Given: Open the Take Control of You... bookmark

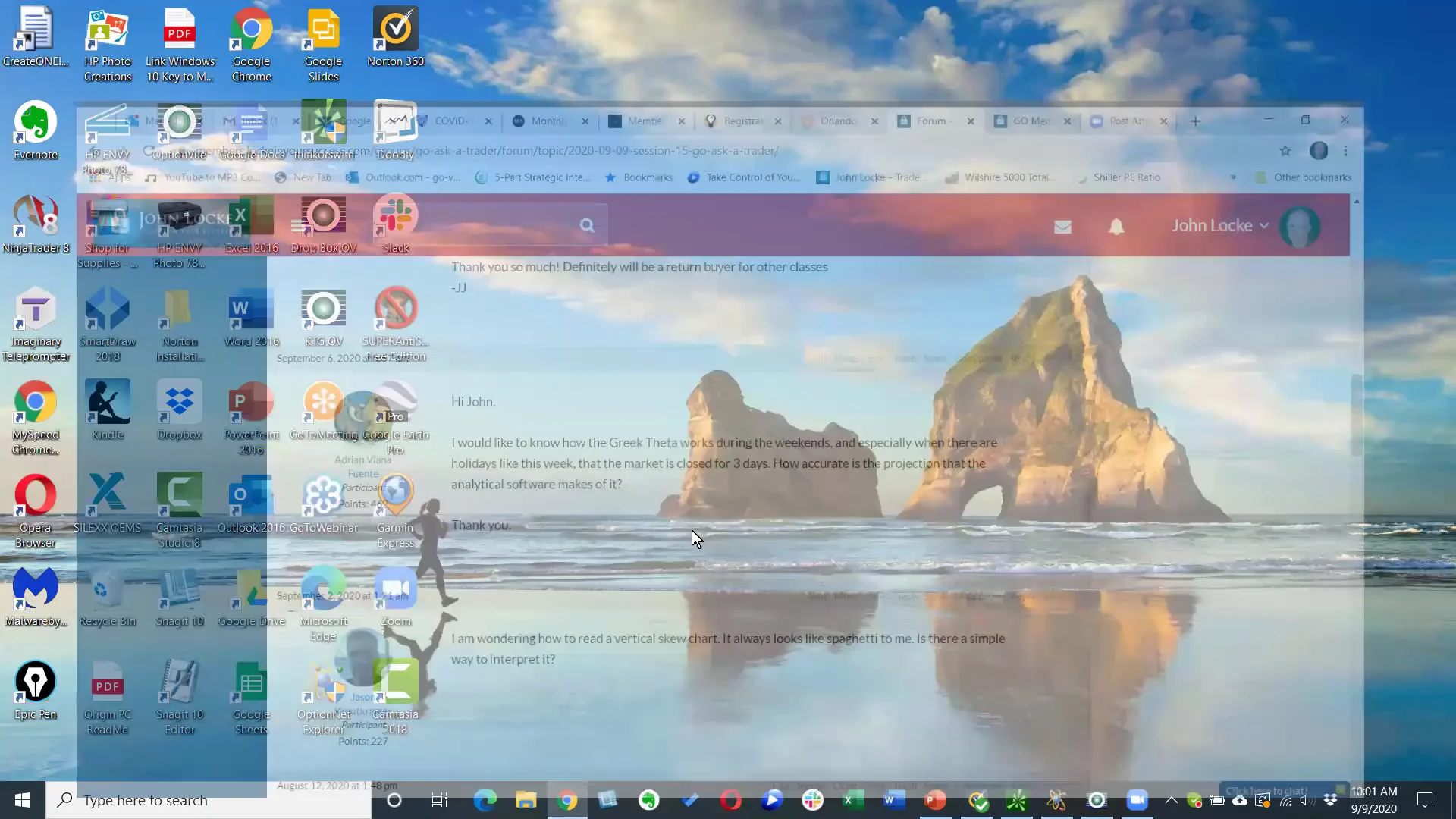Looking at the screenshot, I should [745, 177].
